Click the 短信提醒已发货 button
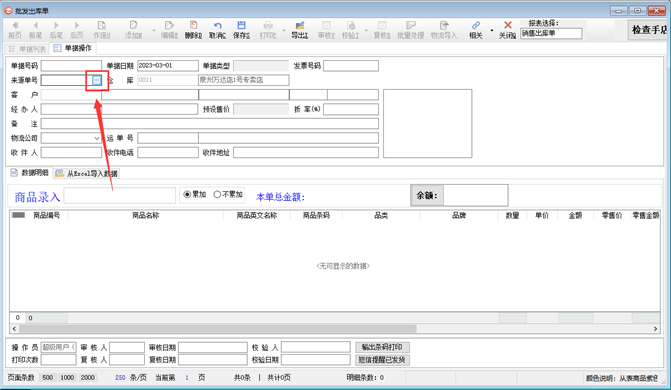Screen dimensions: 671x390 click(382, 360)
